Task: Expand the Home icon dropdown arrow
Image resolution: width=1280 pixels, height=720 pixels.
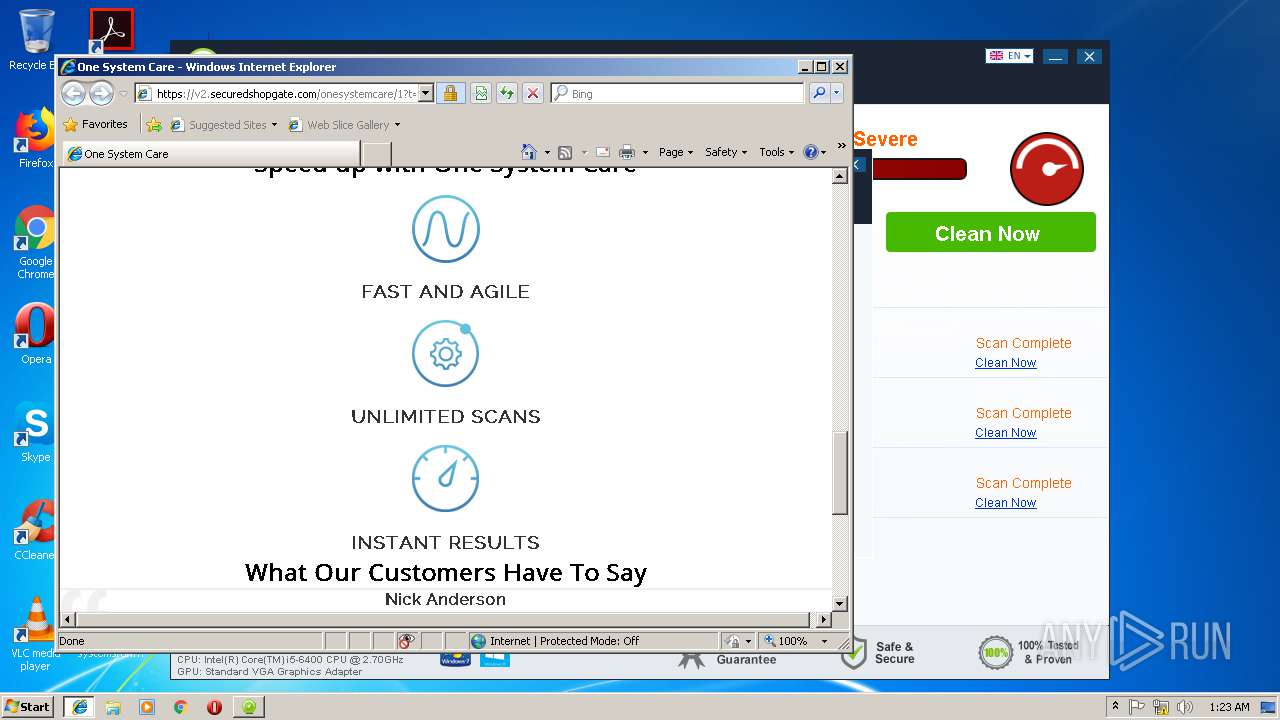Action: coord(547,152)
